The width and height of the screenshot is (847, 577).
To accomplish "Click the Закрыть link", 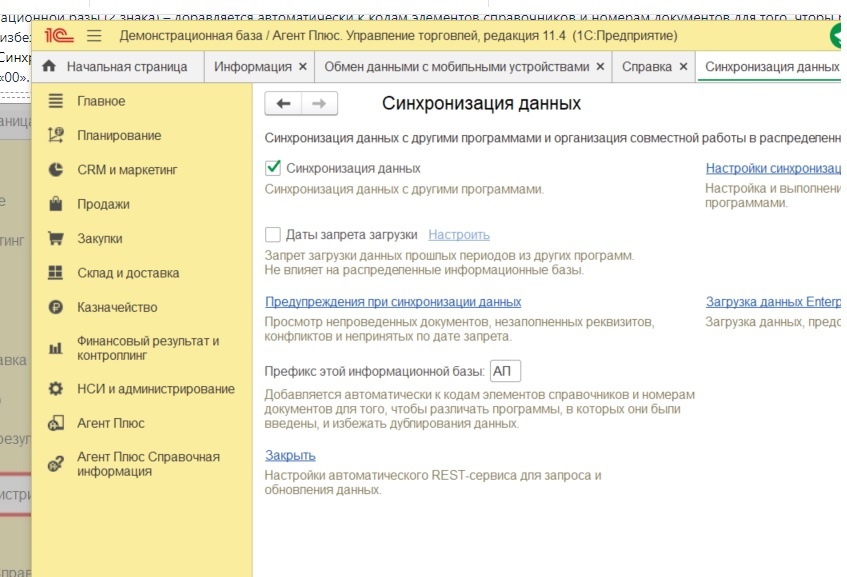I will [x=290, y=455].
